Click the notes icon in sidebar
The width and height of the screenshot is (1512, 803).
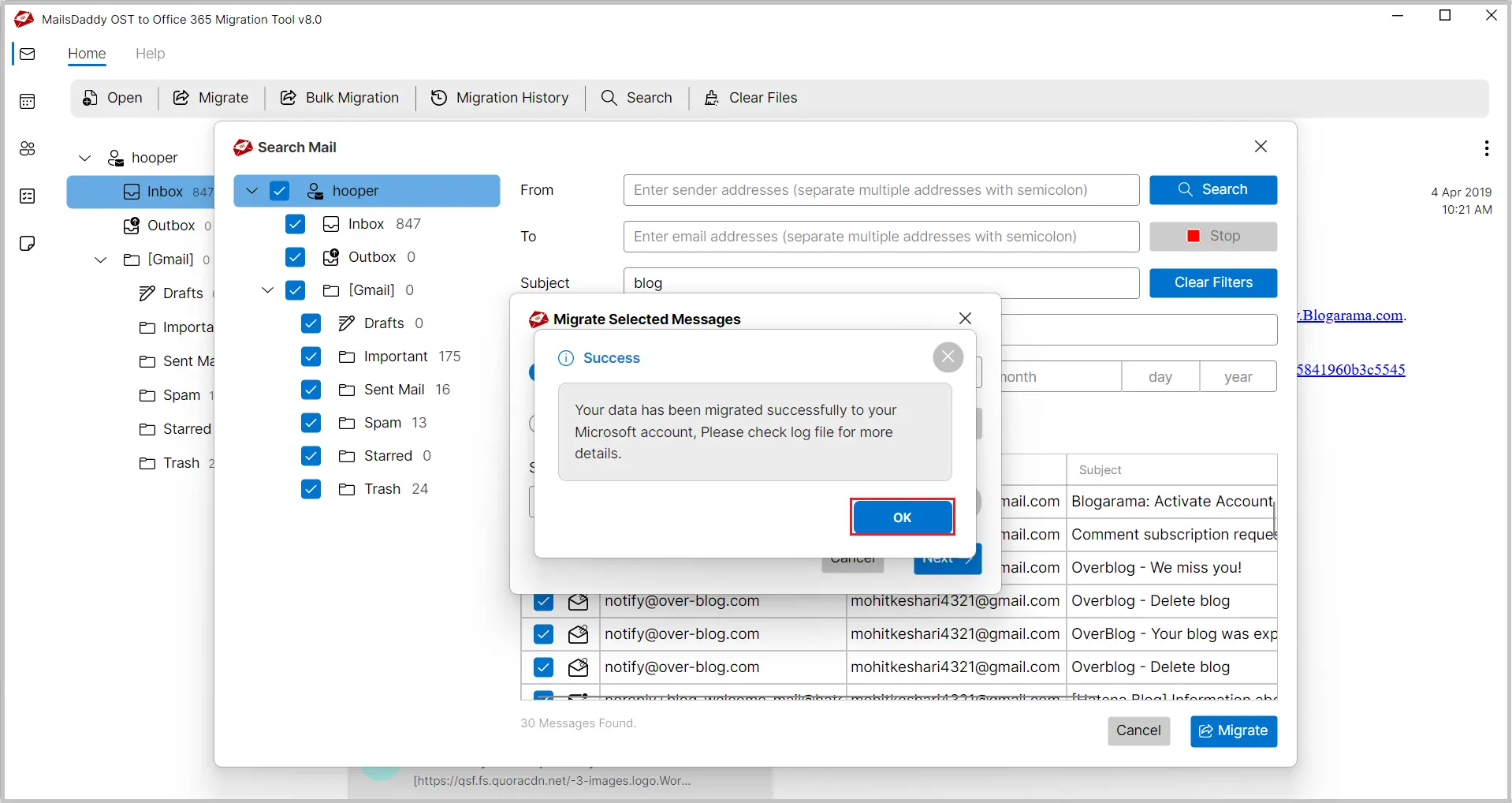(28, 244)
